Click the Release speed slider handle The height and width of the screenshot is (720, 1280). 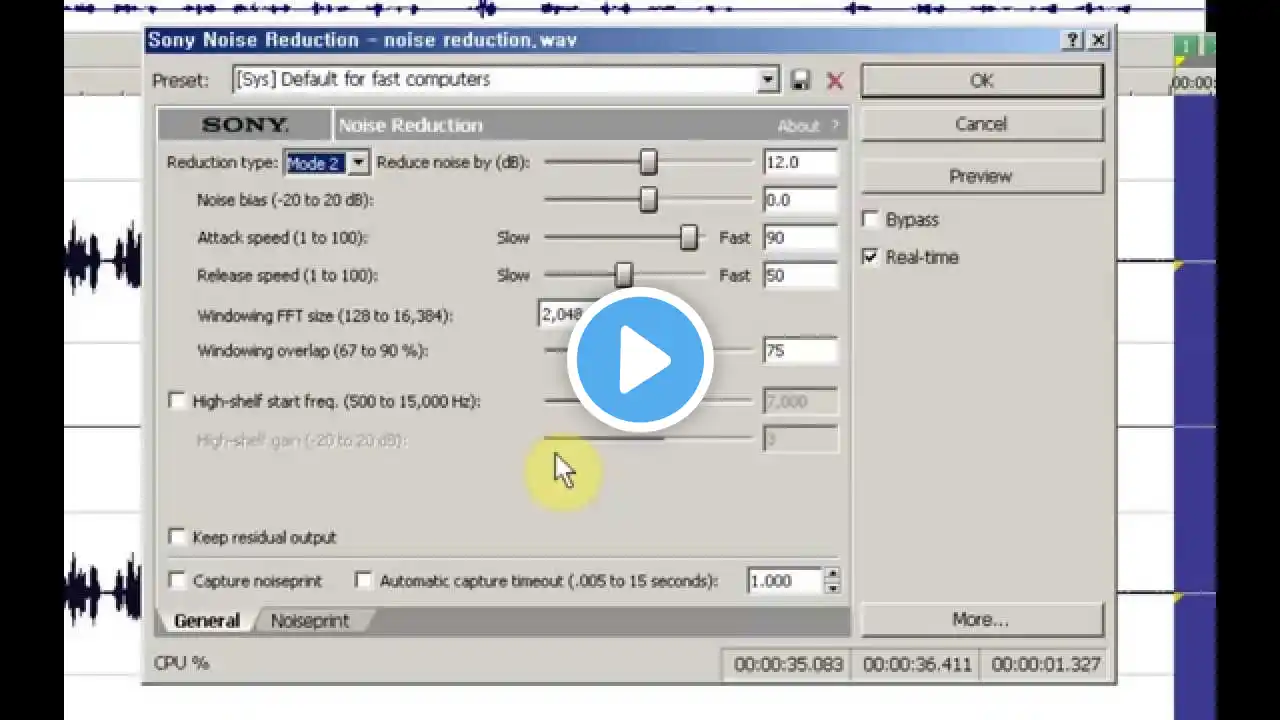coord(623,275)
